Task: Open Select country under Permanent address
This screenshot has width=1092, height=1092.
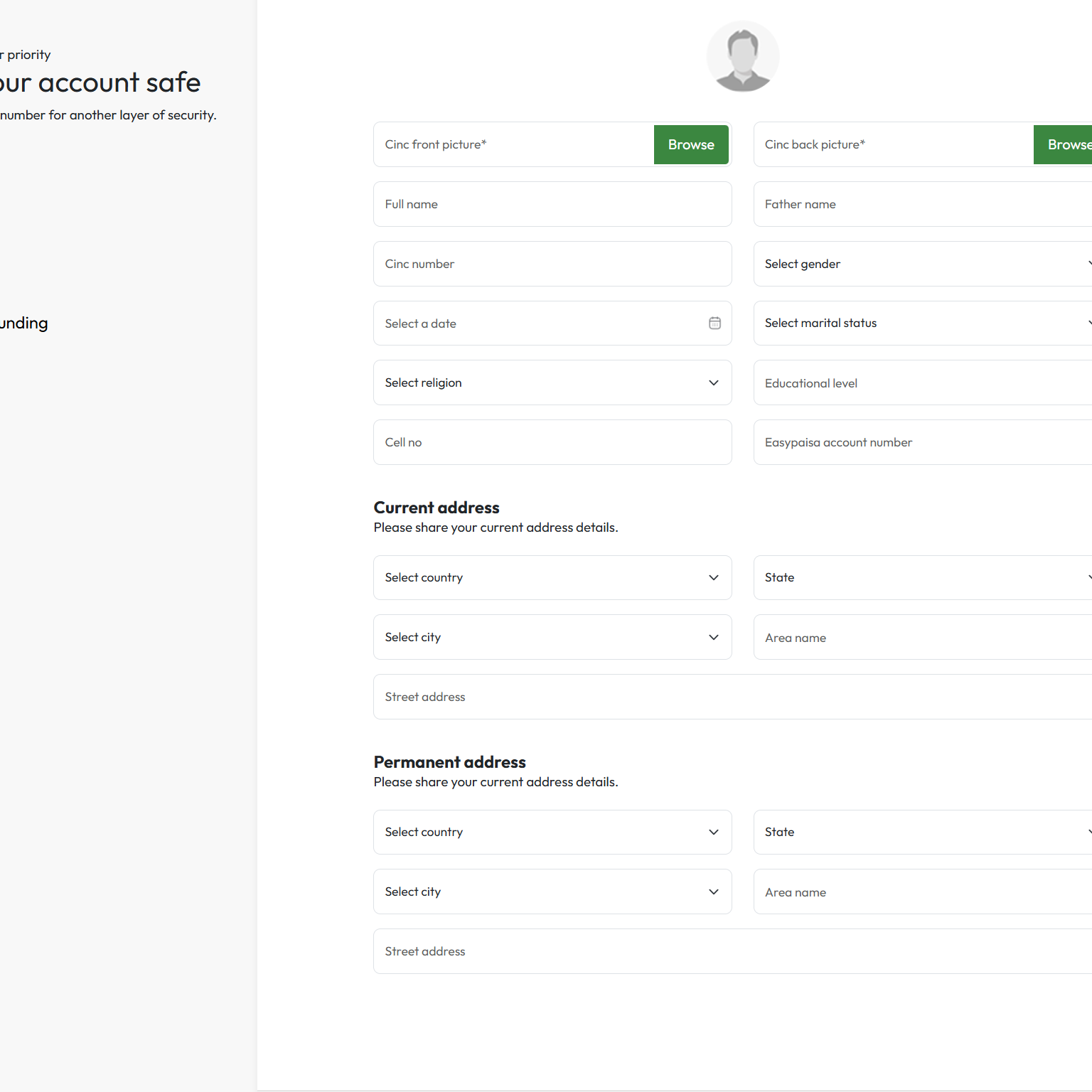Action: pos(552,832)
